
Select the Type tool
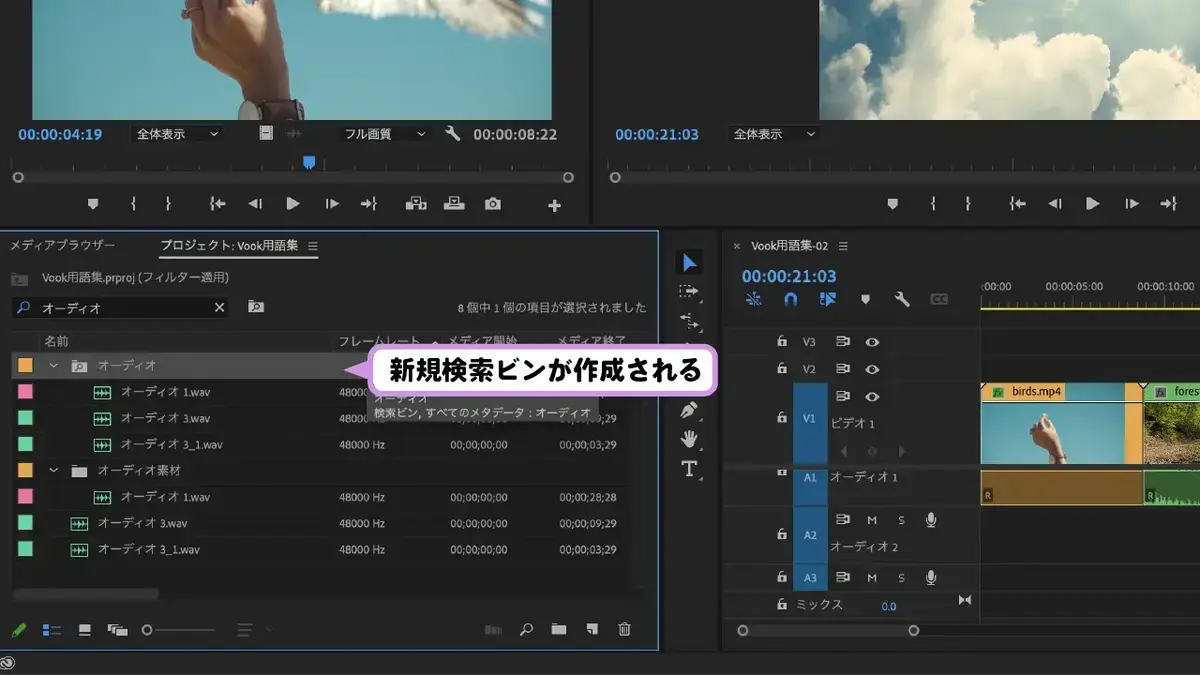689,468
